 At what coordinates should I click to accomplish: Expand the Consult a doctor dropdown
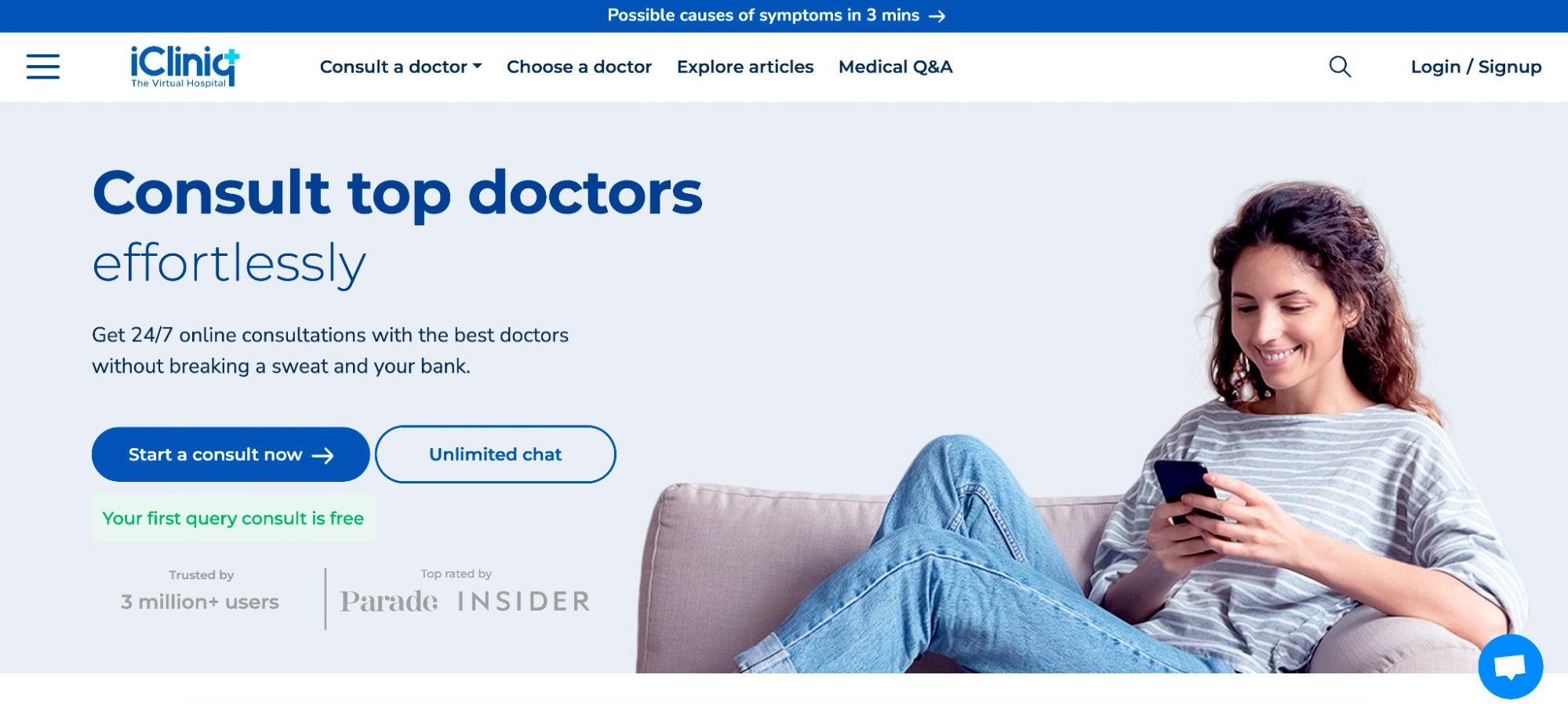tap(401, 67)
